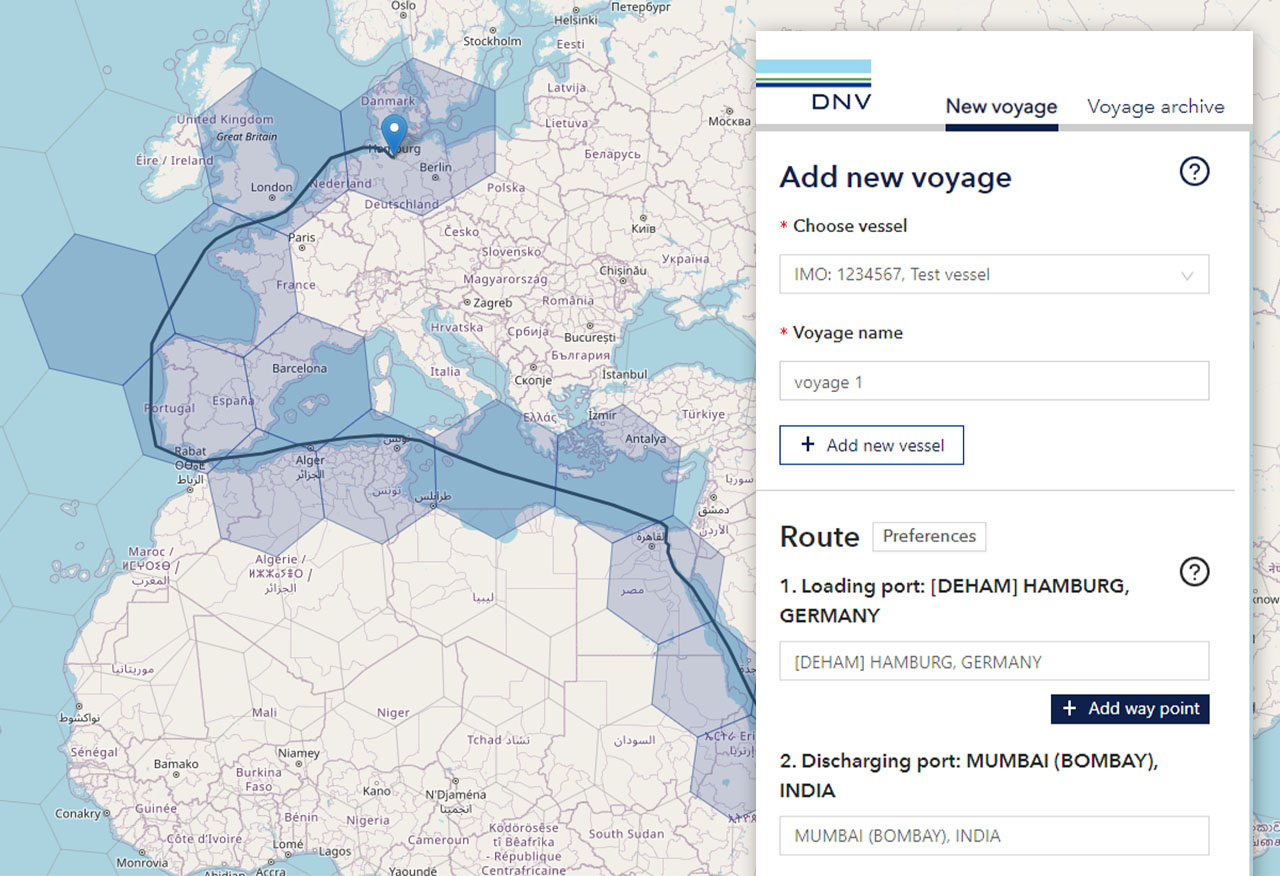Open route Preferences
The height and width of the screenshot is (876, 1280).
(x=928, y=537)
